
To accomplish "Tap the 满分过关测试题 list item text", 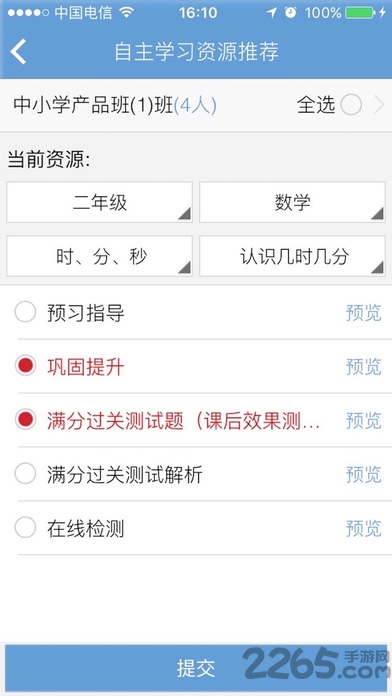I will coord(183,421).
